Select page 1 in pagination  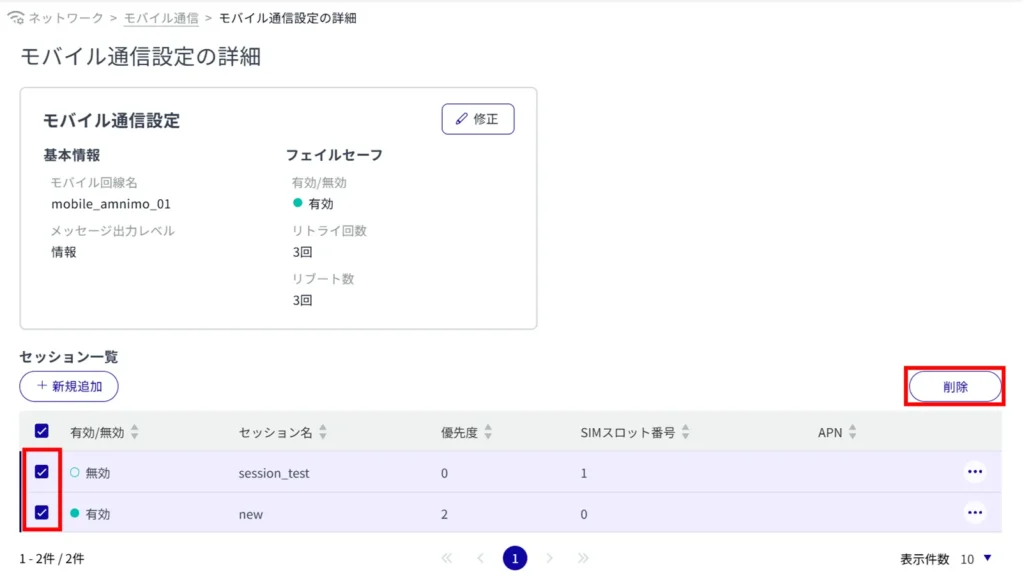coord(514,558)
